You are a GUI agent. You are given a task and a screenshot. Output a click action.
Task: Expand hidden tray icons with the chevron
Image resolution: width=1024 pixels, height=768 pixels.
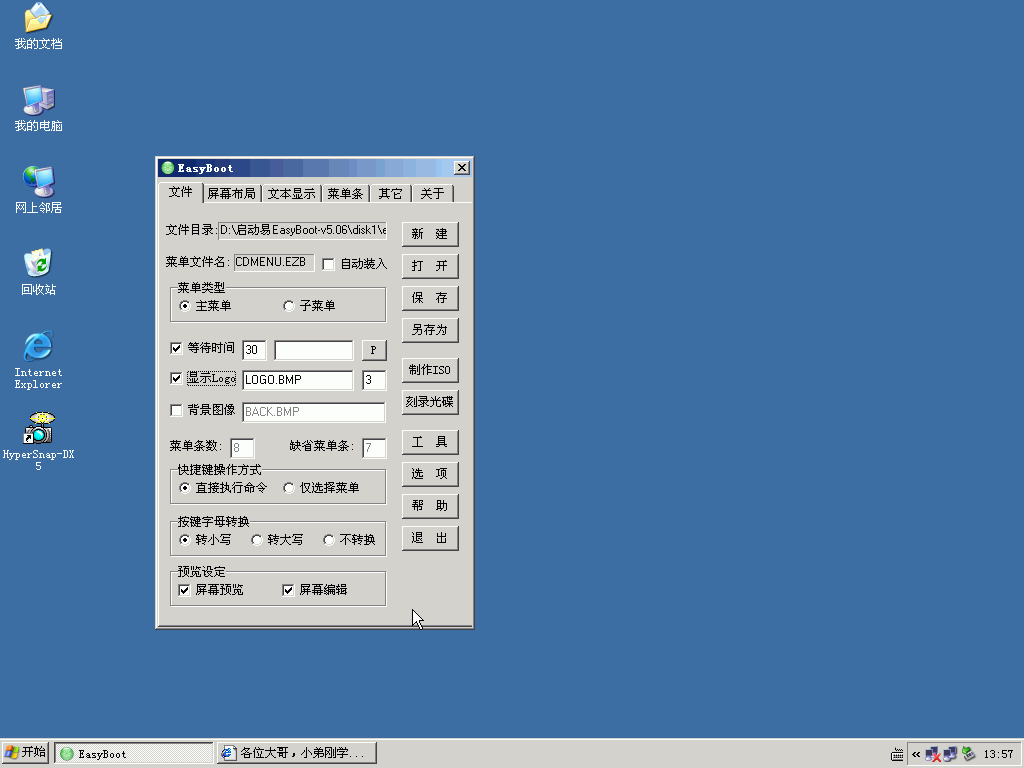click(916, 754)
